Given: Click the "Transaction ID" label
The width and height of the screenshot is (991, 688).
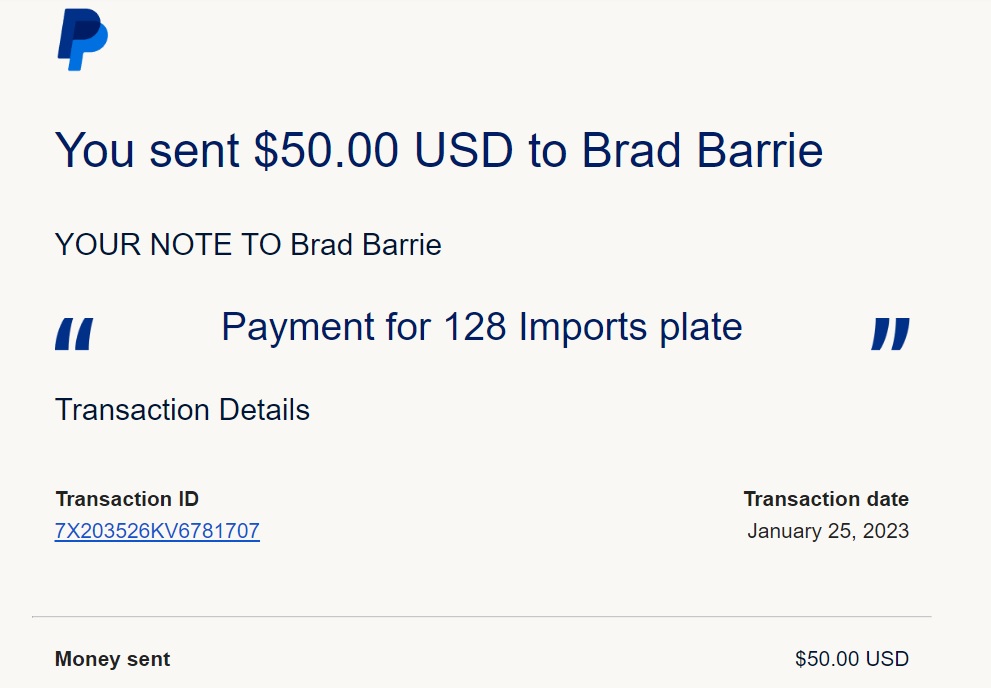Looking at the screenshot, I should pyautogui.click(x=127, y=499).
